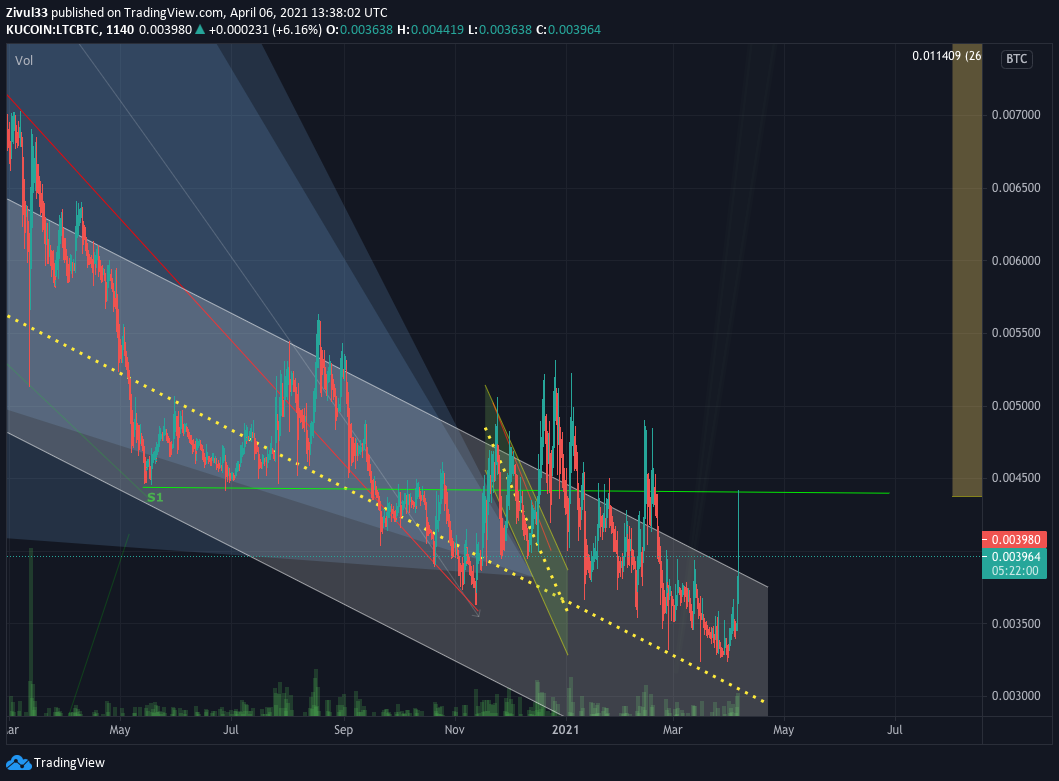Click the 0.011409 target price label
This screenshot has height=781, width=1059.
point(946,55)
